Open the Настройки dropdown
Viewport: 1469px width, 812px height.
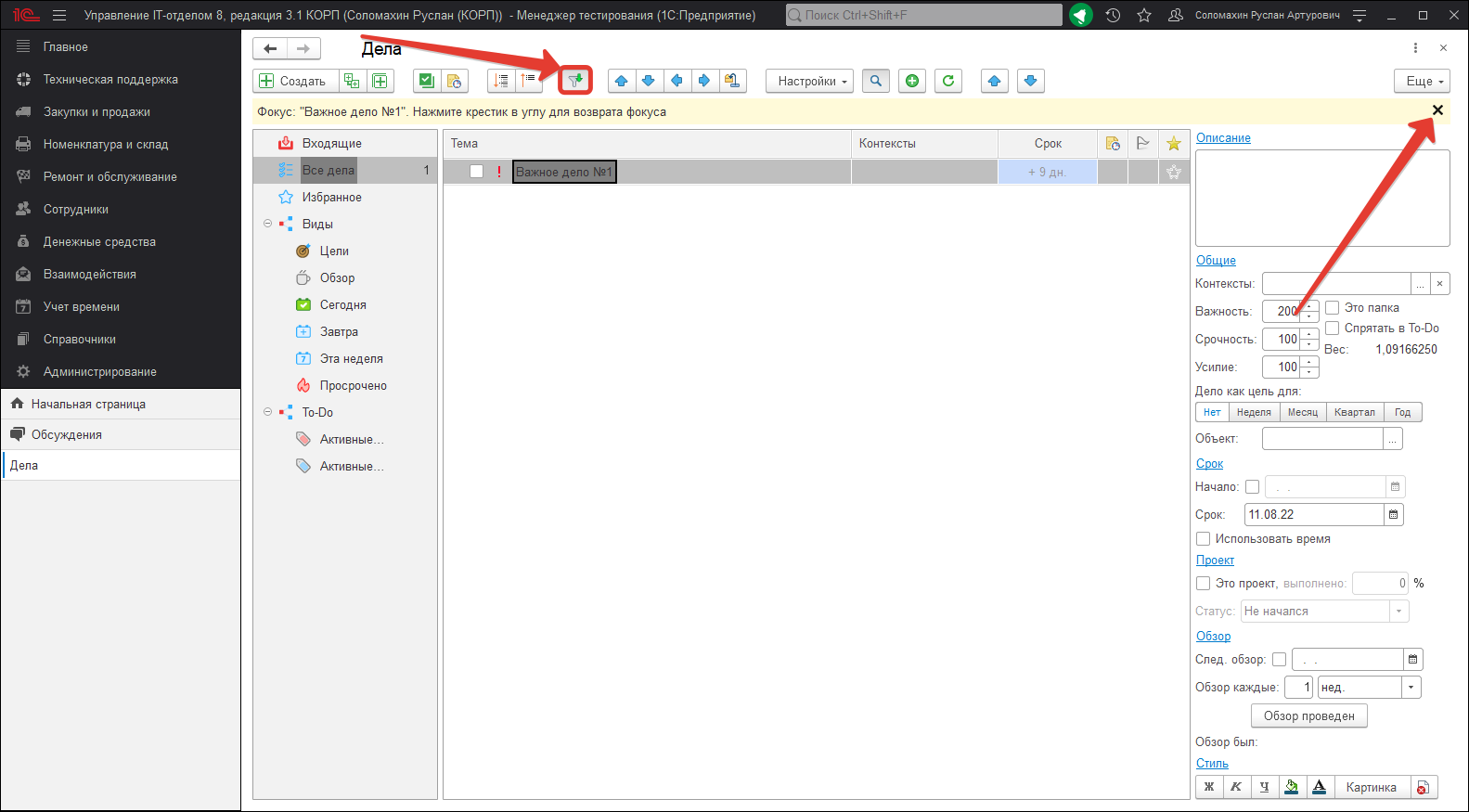[x=812, y=81]
